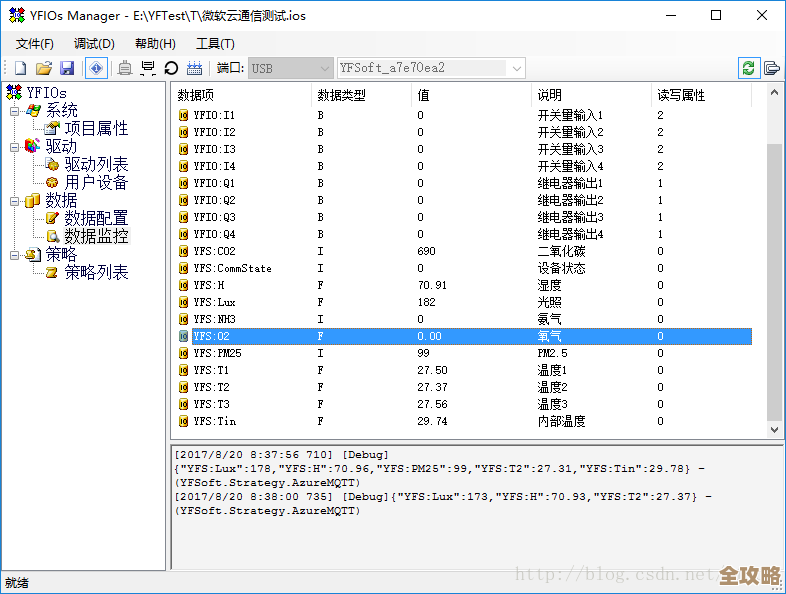Viewport: 786px width, 594px height.
Task: Open the 调试(D) menu
Action: click(x=94, y=44)
